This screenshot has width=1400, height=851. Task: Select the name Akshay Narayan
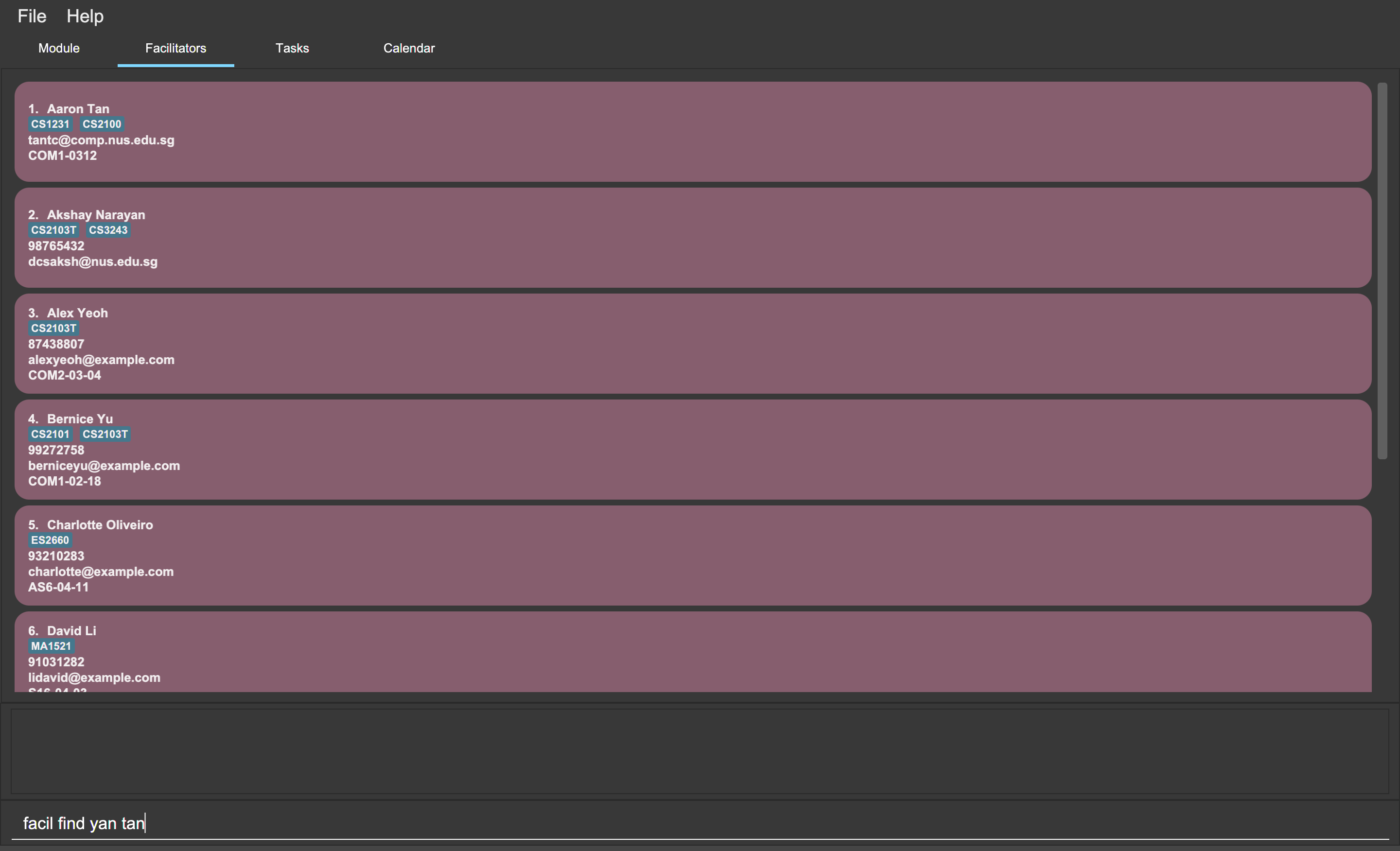[96, 215]
